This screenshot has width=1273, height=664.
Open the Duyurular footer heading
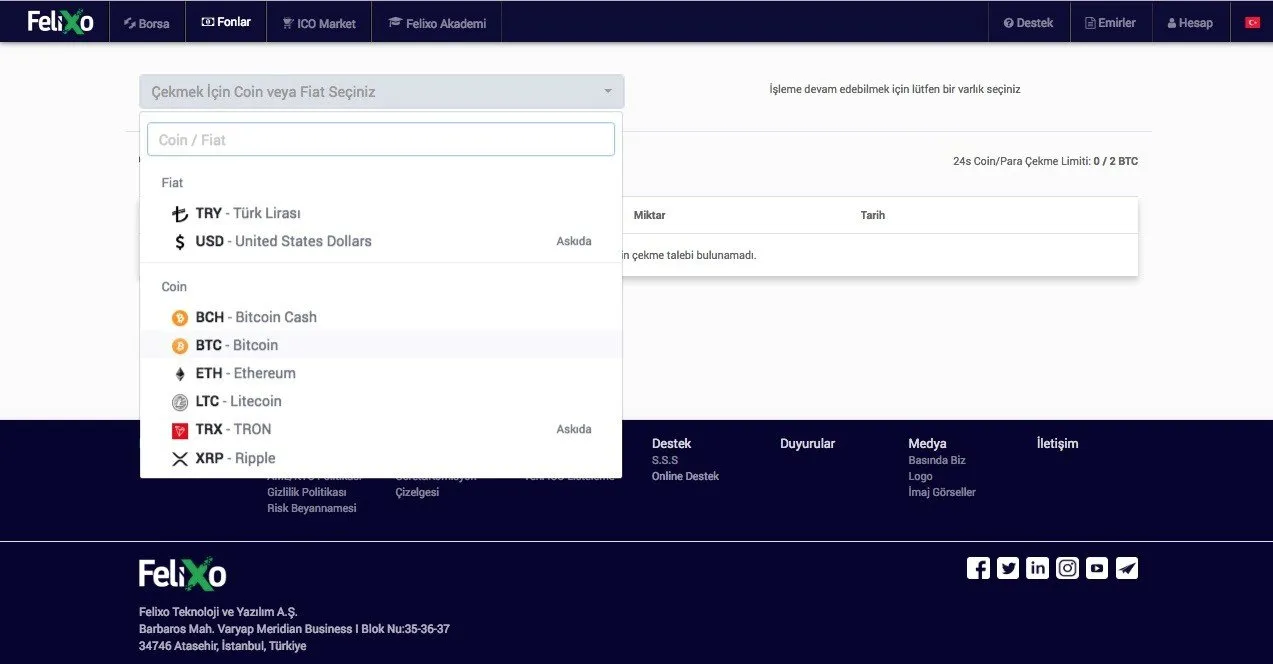pyautogui.click(x=807, y=443)
